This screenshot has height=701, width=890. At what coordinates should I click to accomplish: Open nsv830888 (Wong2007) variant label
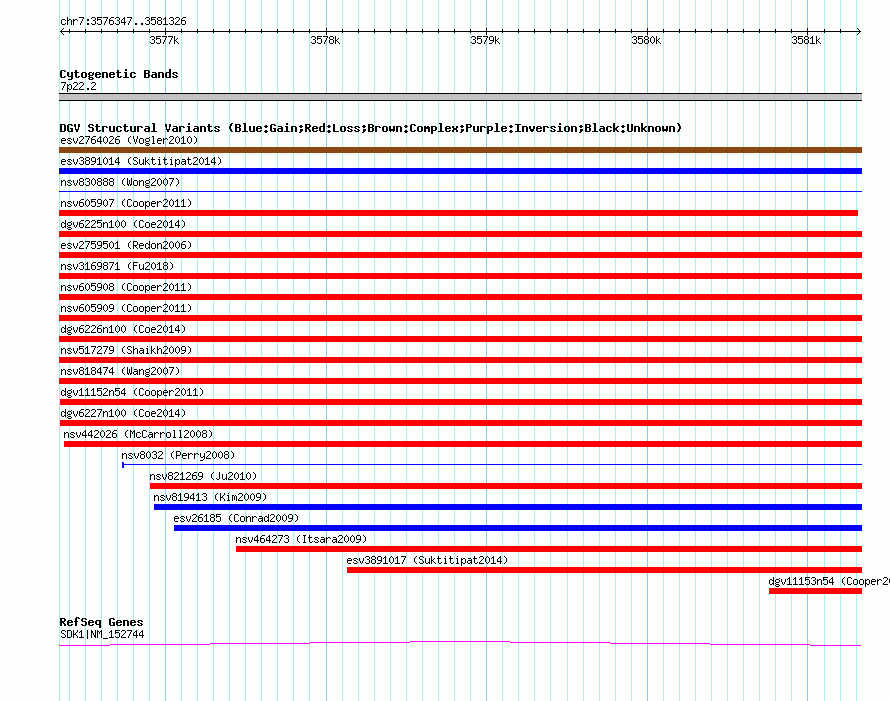[120, 182]
